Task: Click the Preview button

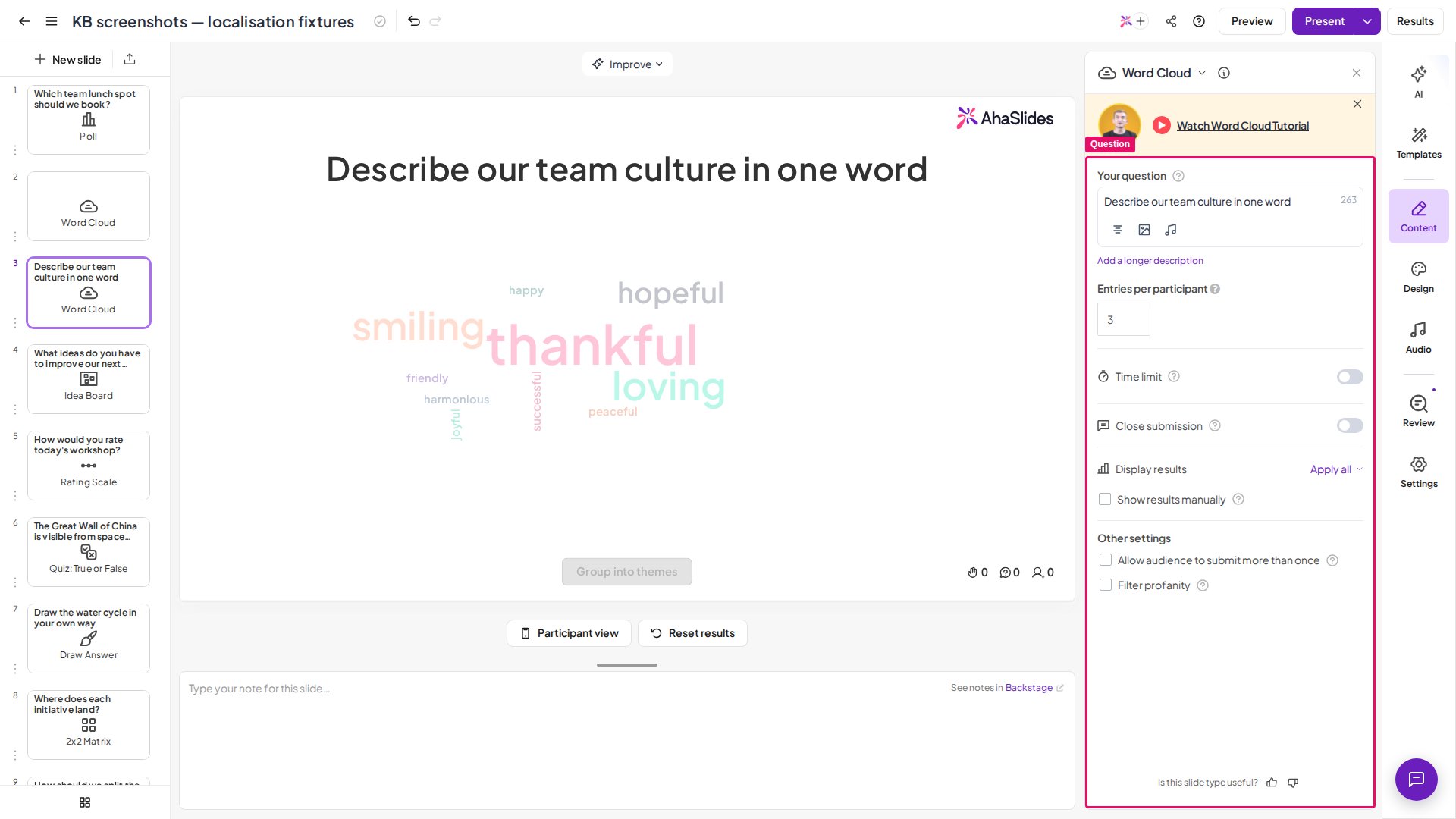Action: (1252, 21)
